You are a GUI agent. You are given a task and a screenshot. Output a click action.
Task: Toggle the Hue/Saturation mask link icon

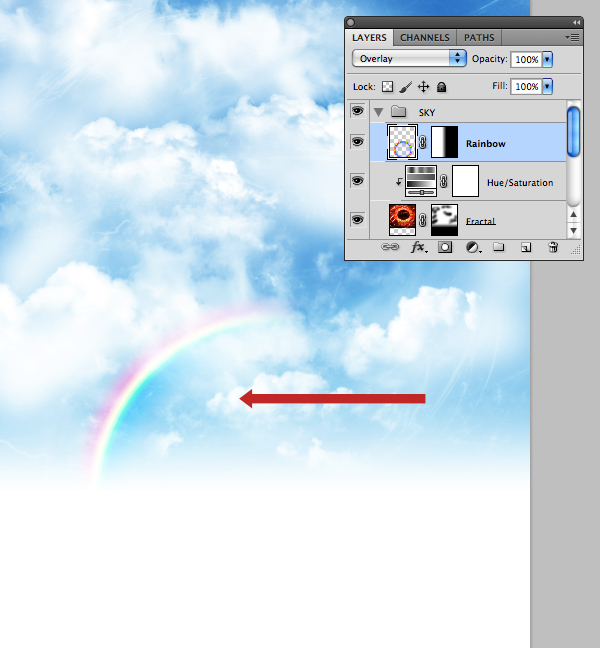pyautogui.click(x=444, y=181)
